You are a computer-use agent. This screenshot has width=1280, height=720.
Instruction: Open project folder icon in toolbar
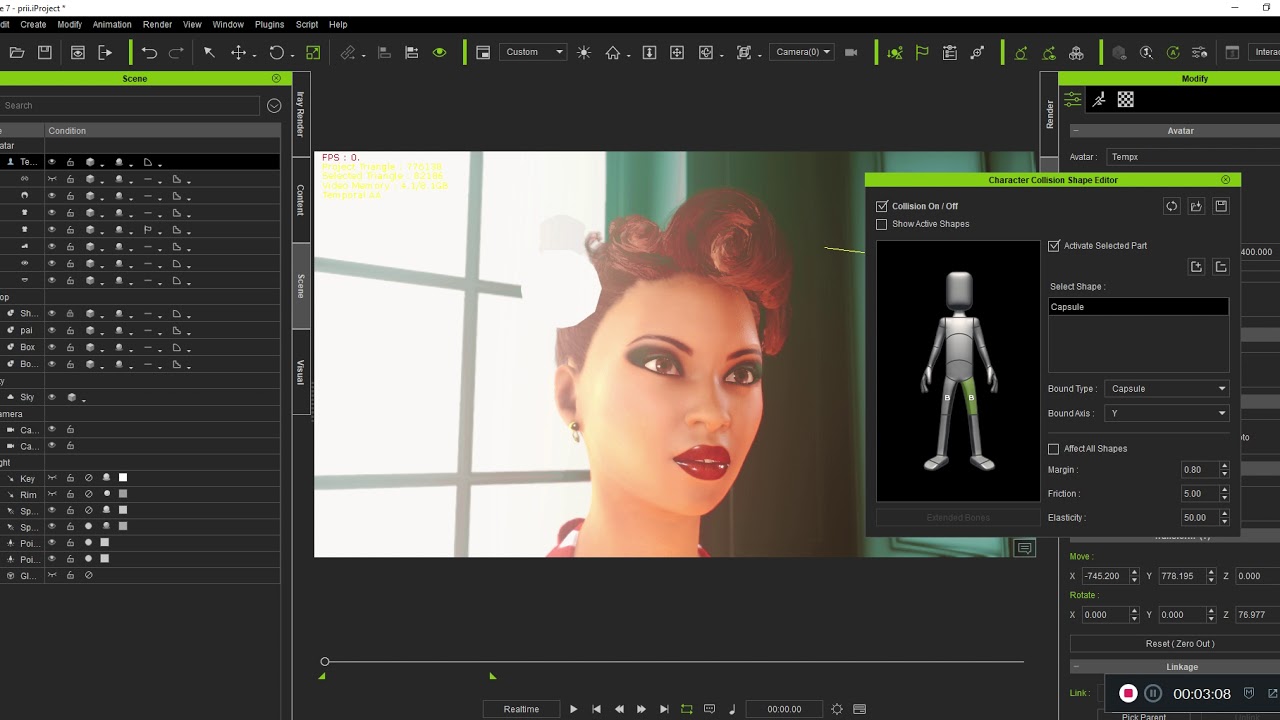[17, 52]
